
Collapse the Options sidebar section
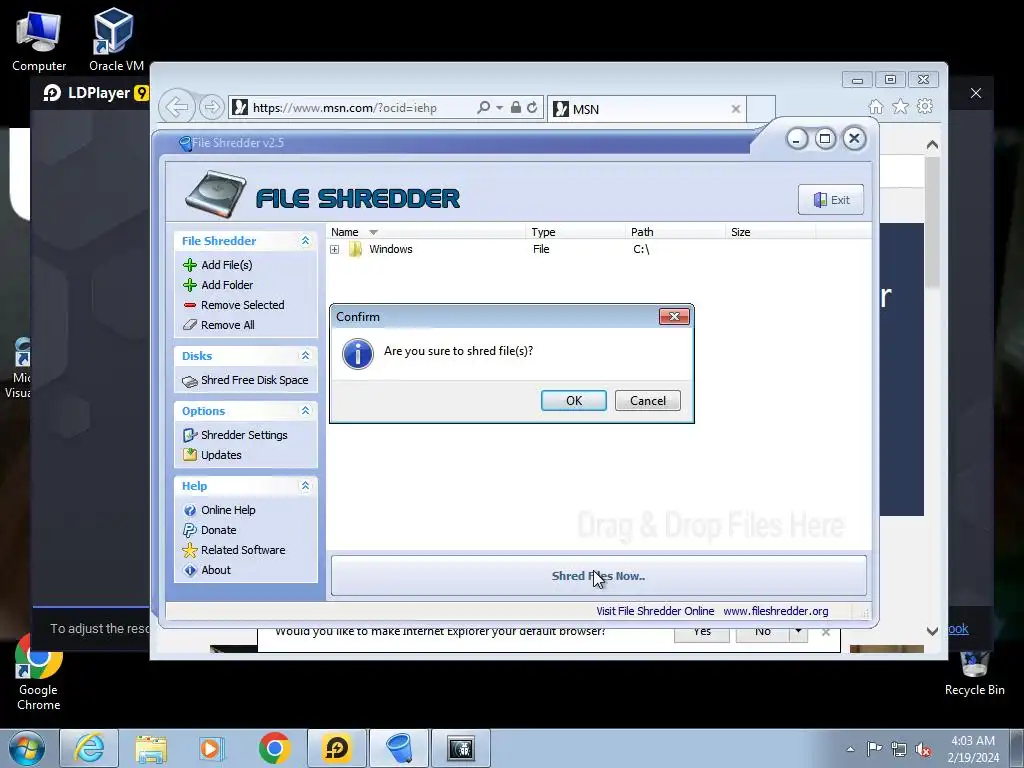coord(305,411)
